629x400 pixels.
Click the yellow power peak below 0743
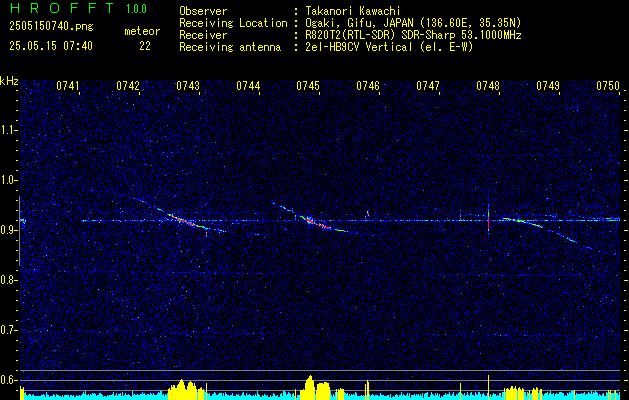tap(185, 389)
